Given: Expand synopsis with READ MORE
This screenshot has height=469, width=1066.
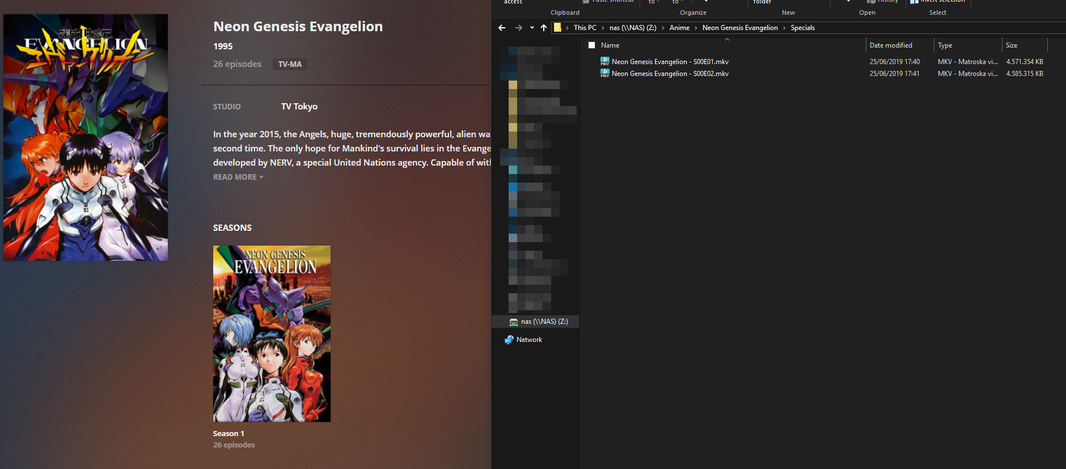Looking at the screenshot, I should coord(238,177).
